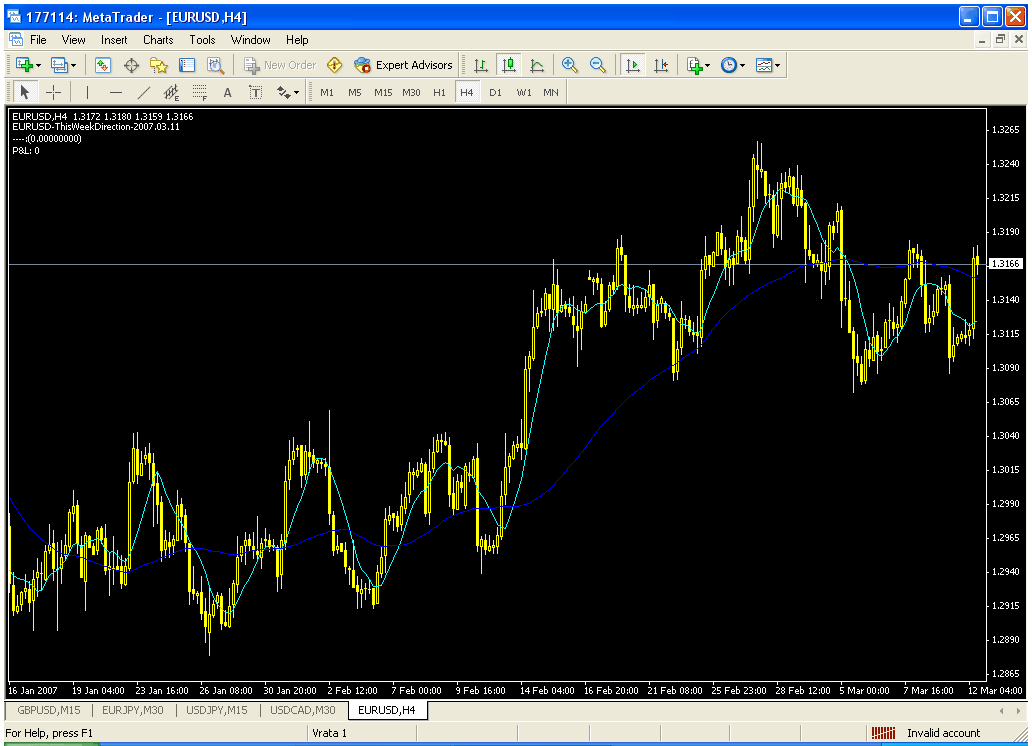Viewport: 1032px width, 746px height.
Task: Click the connection status bars icon
Action: coord(883,733)
